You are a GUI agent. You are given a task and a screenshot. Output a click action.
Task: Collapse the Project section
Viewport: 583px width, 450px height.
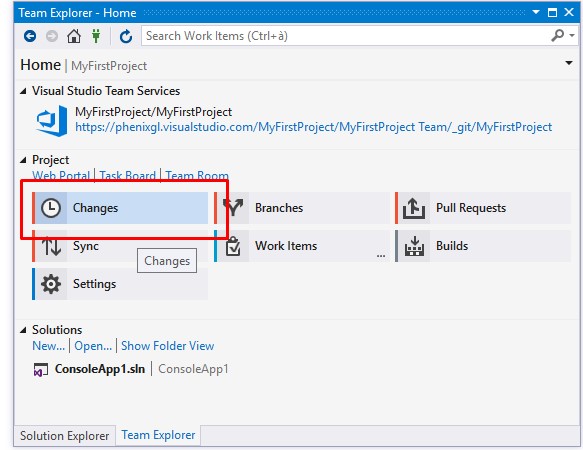23,160
